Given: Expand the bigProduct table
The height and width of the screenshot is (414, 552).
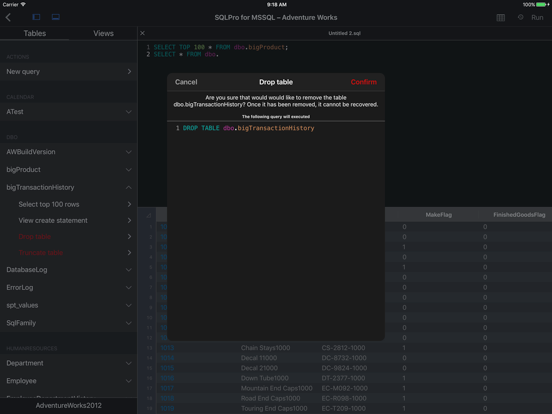Looking at the screenshot, I should point(69,170).
